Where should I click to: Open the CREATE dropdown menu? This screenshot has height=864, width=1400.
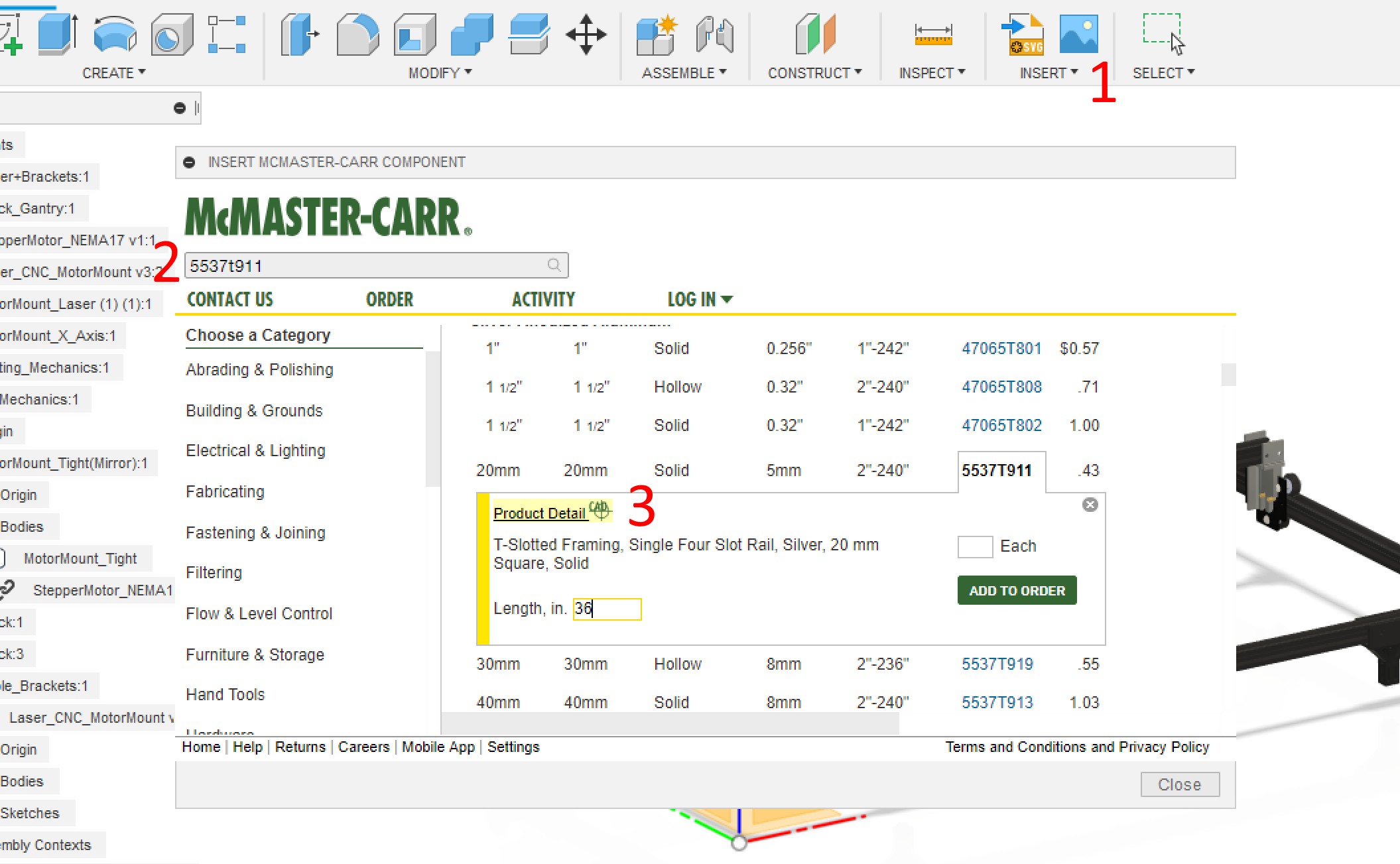[x=113, y=73]
